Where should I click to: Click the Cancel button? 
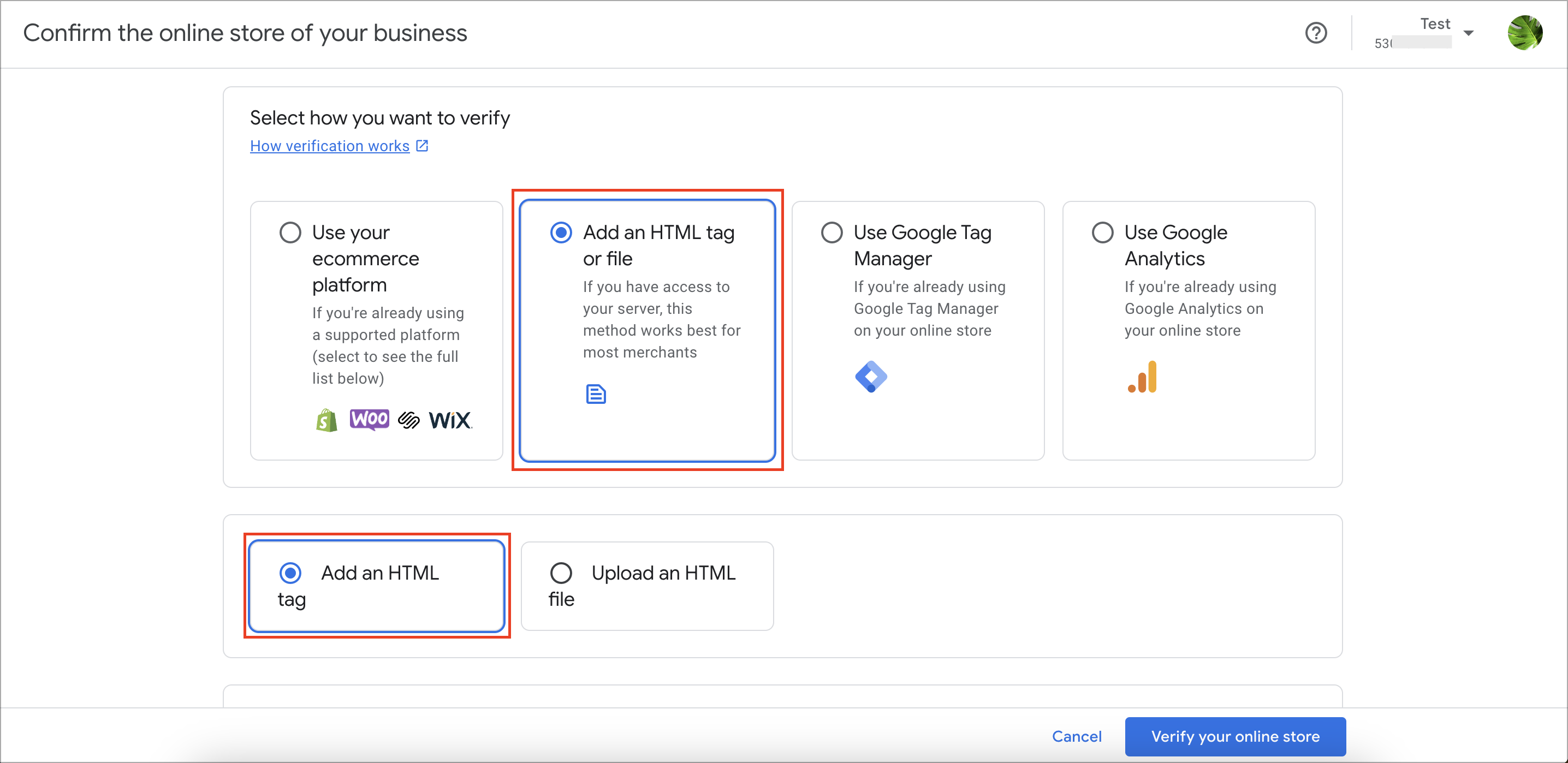coord(1077,736)
